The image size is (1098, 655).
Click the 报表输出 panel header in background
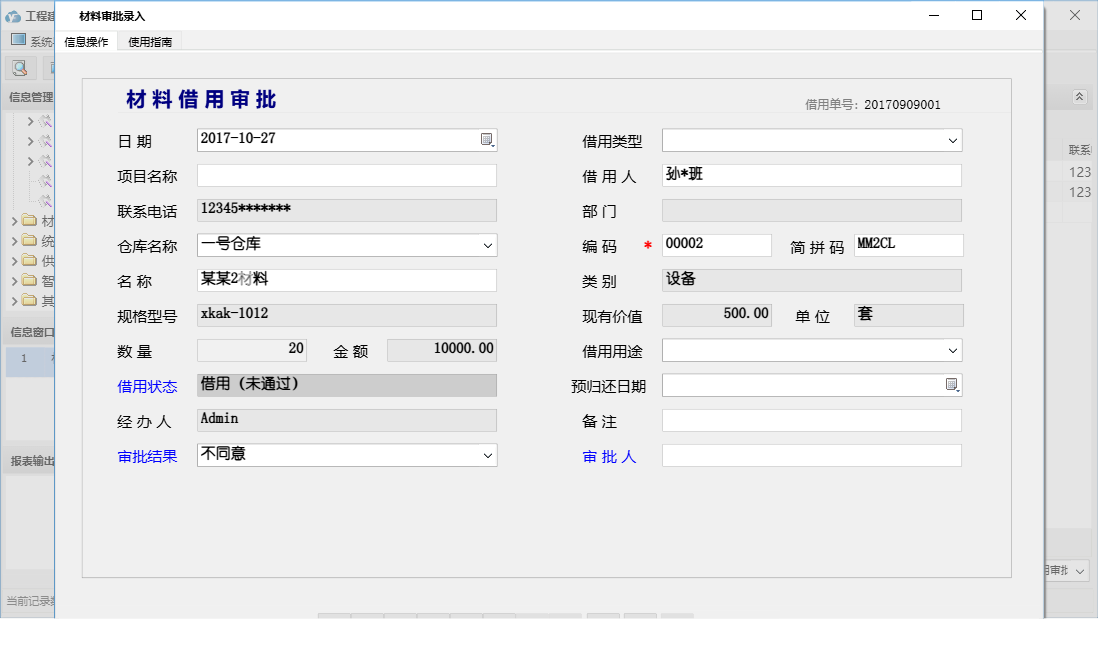click(x=32, y=461)
